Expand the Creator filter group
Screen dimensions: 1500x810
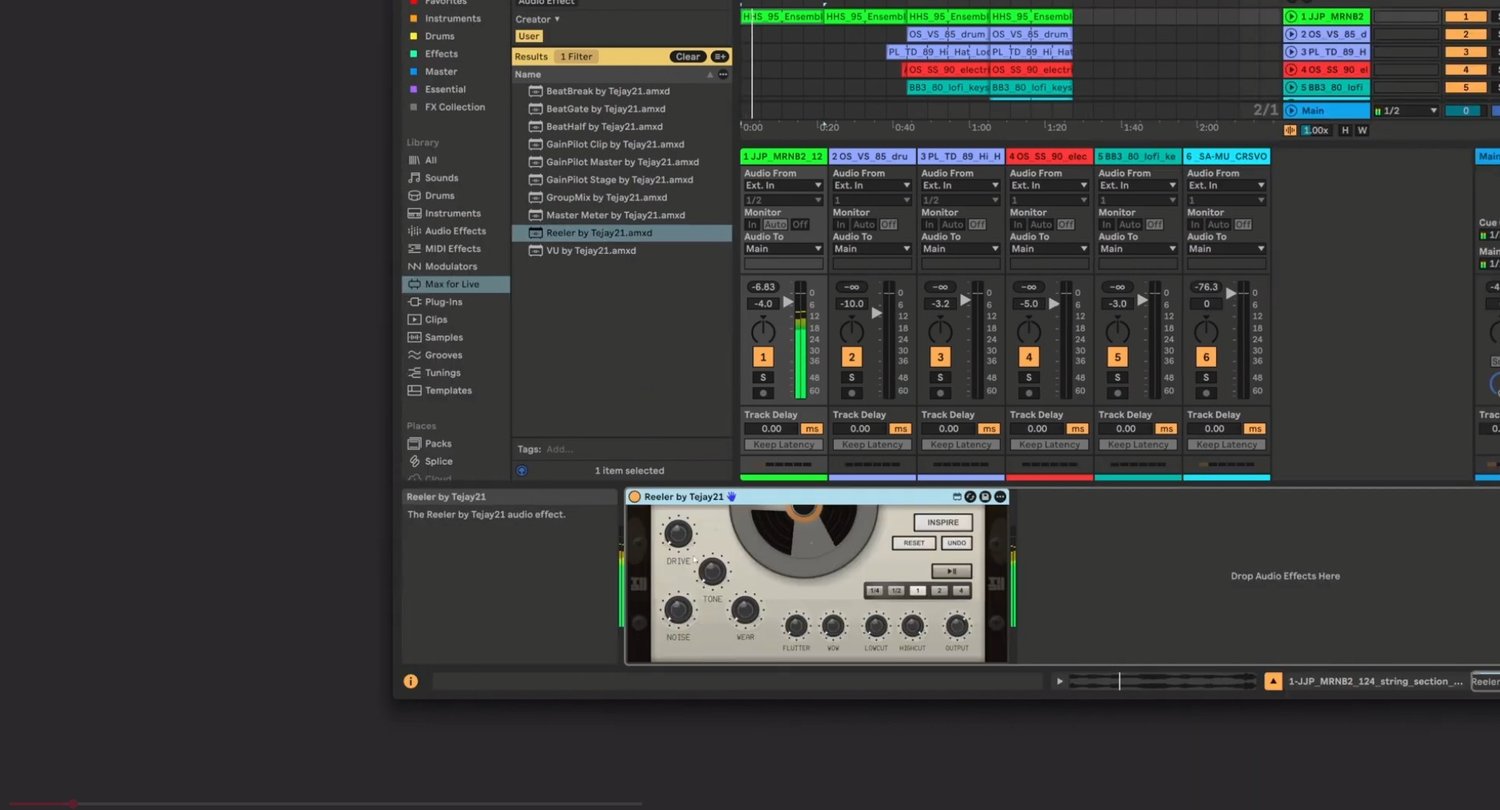pos(538,19)
